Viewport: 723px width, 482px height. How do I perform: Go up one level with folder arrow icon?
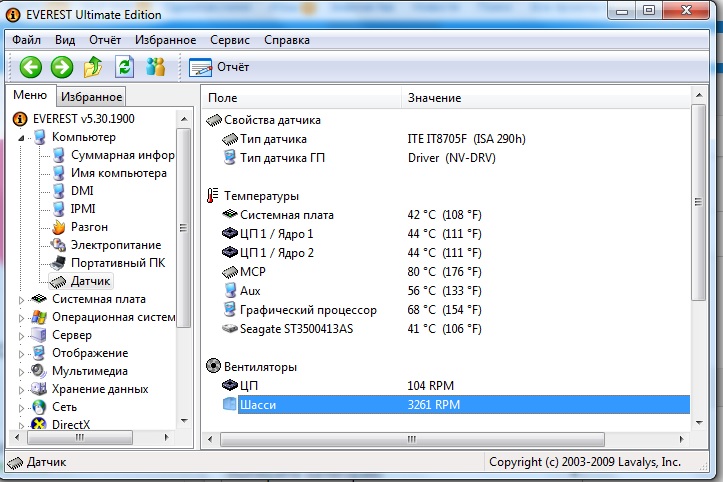tap(93, 67)
